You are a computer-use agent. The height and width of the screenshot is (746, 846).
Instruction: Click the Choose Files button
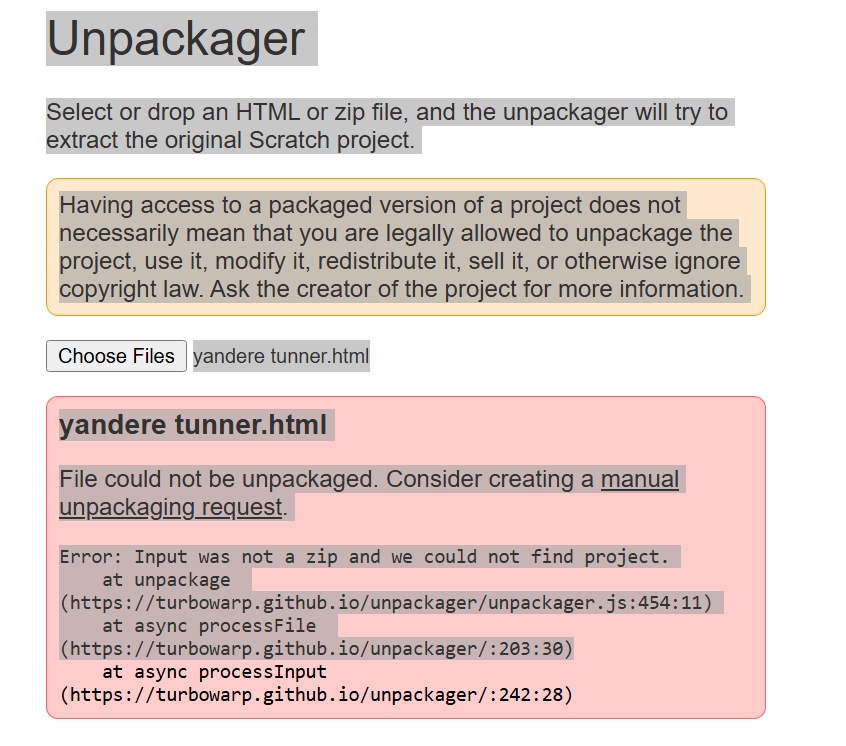tap(116, 356)
